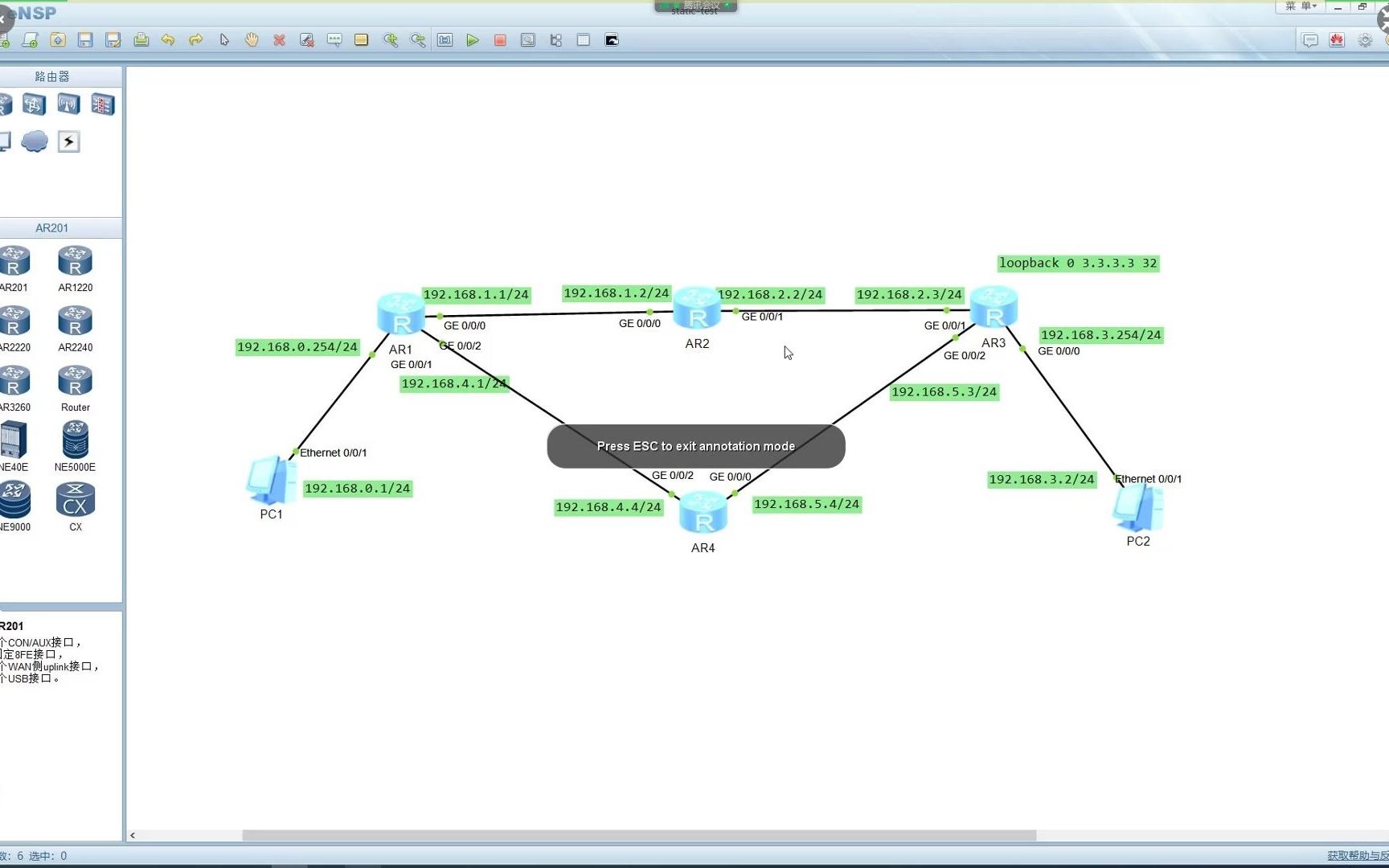Click the undo arrow button
Image resolution: width=1389 pixels, height=868 pixels.
[169, 39]
